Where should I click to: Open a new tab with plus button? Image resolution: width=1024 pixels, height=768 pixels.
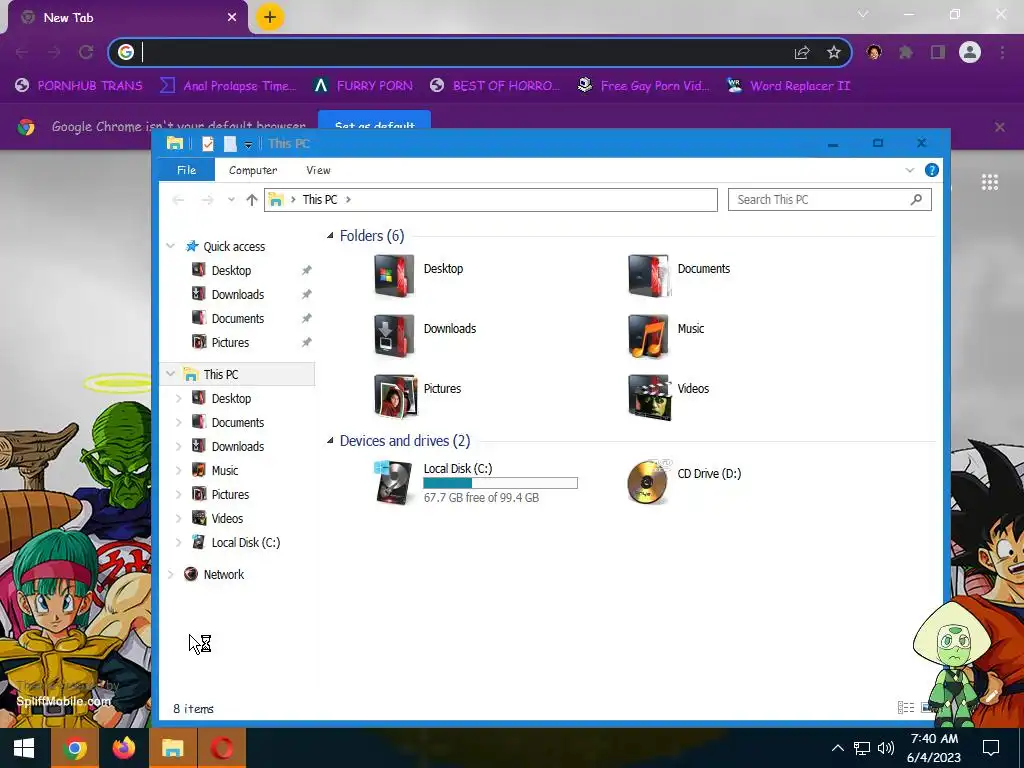[x=270, y=17]
